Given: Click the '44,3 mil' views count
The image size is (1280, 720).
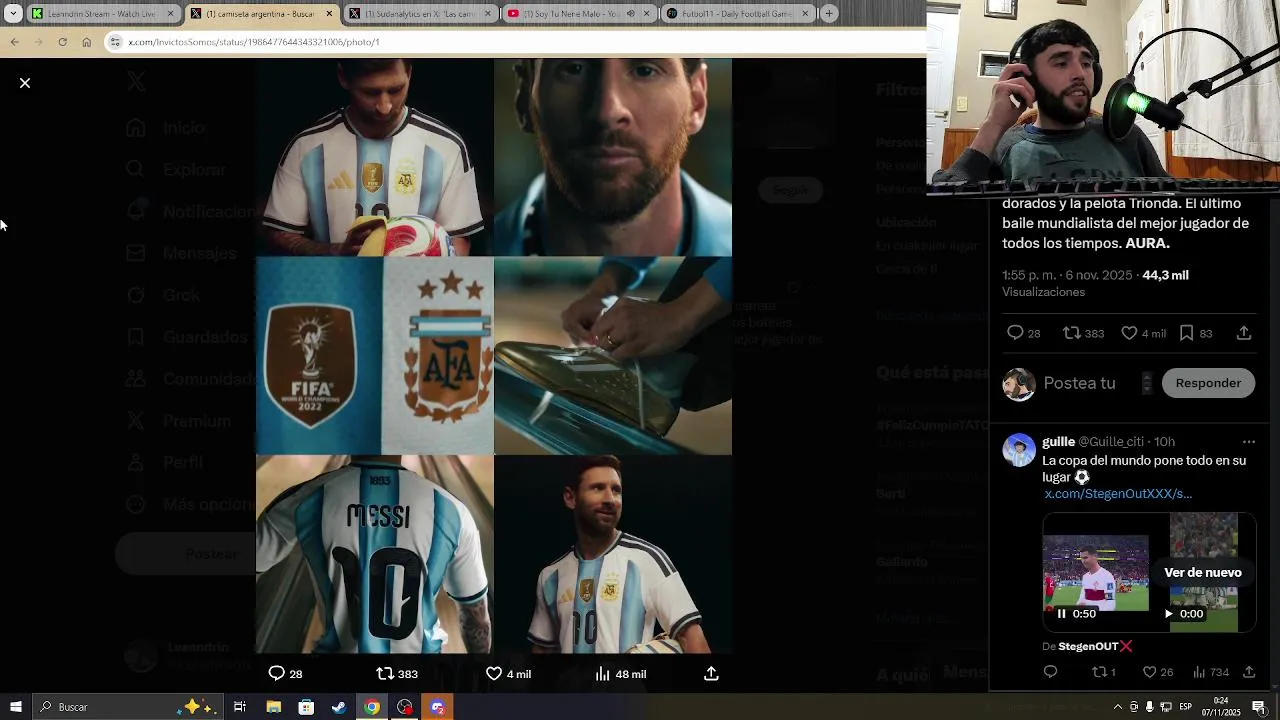Looking at the screenshot, I should [x=1165, y=275].
